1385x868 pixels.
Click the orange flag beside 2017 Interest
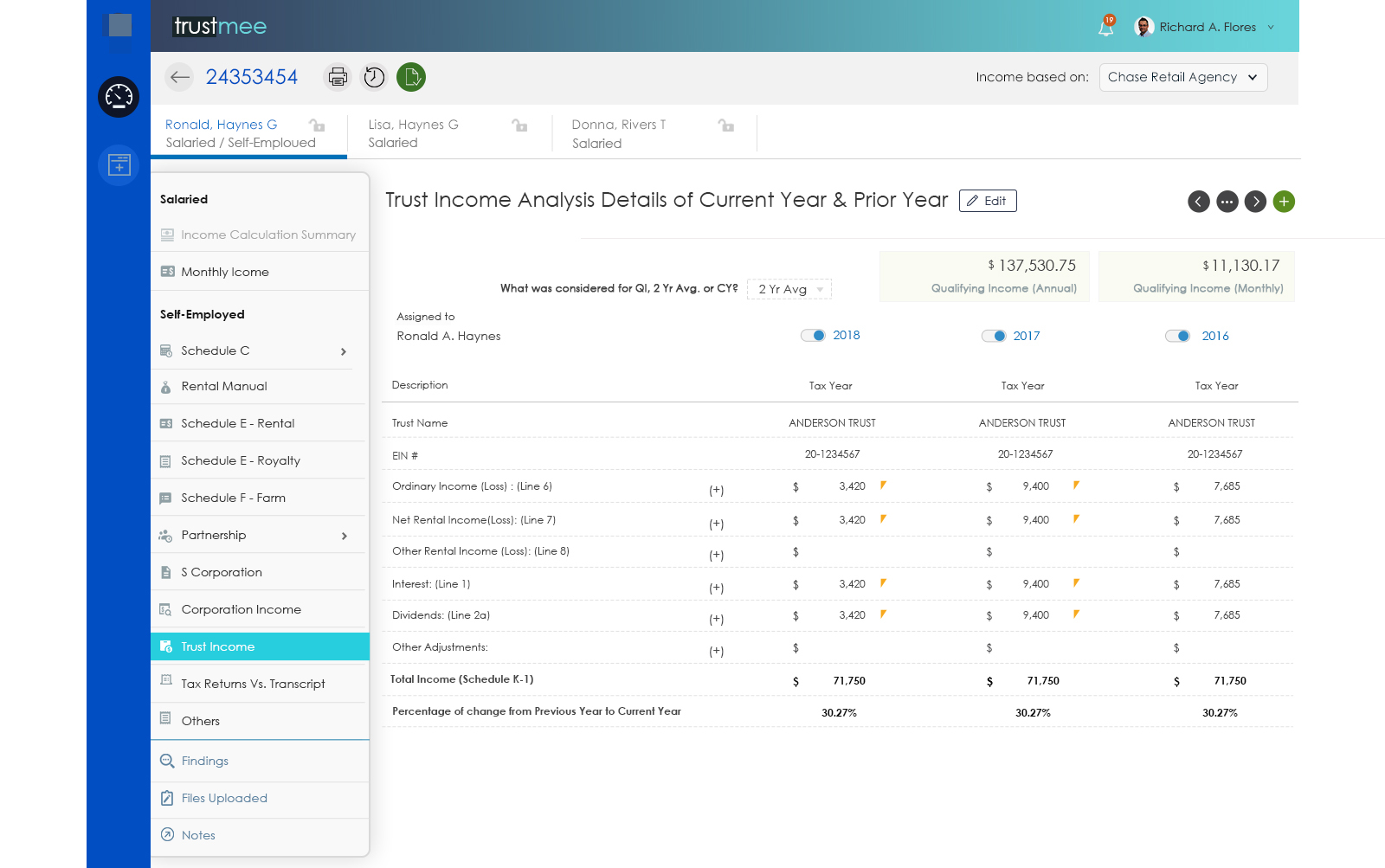pos(1076,583)
